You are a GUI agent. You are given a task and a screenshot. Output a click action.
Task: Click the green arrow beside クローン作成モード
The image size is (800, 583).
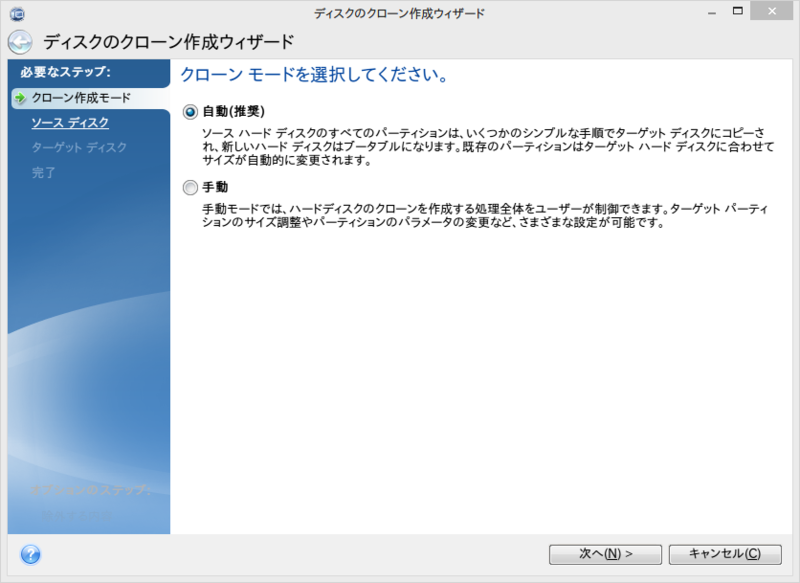[x=20, y=98]
